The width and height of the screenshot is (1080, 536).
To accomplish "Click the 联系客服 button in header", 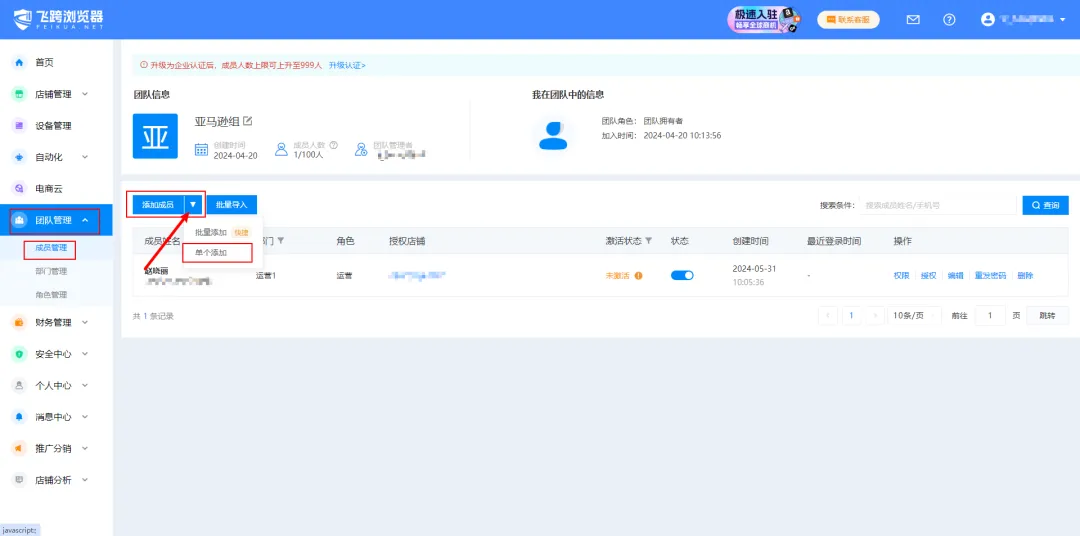I will (848, 19).
